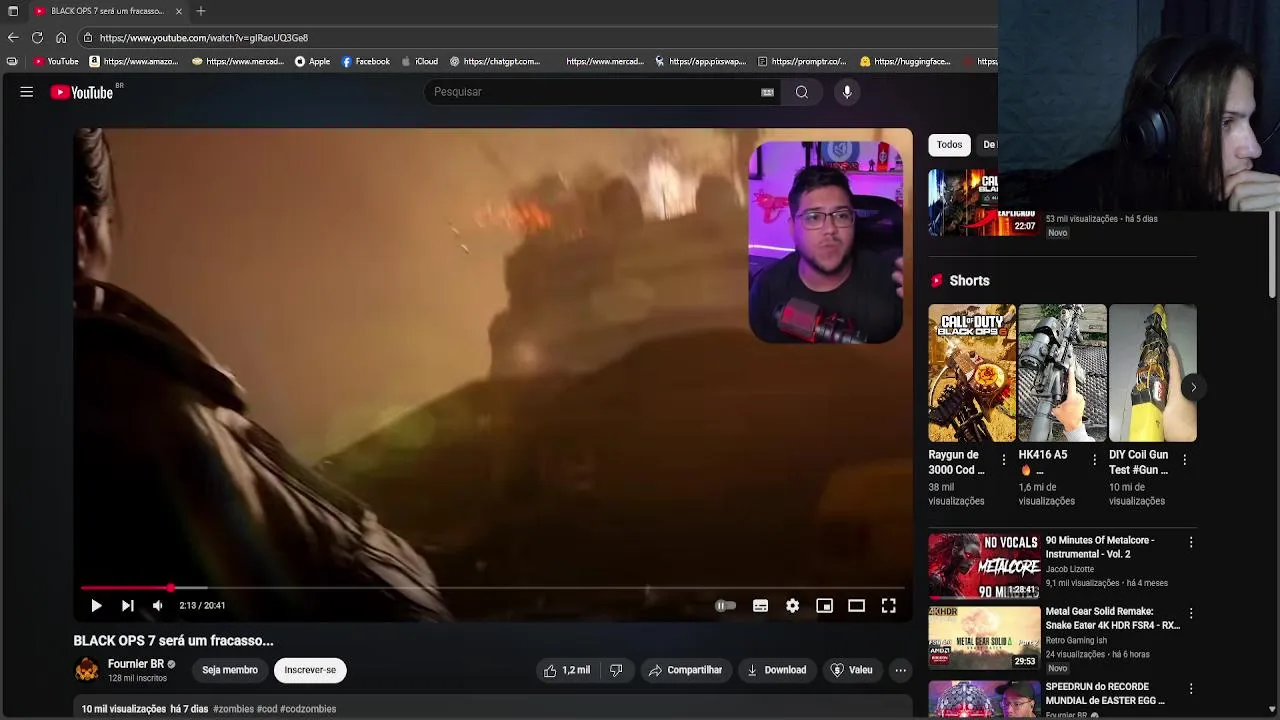Screen dimensions: 1280x720
Task: Click the video title BLACK OPS 7 será um fracasso
Action: click(x=173, y=641)
